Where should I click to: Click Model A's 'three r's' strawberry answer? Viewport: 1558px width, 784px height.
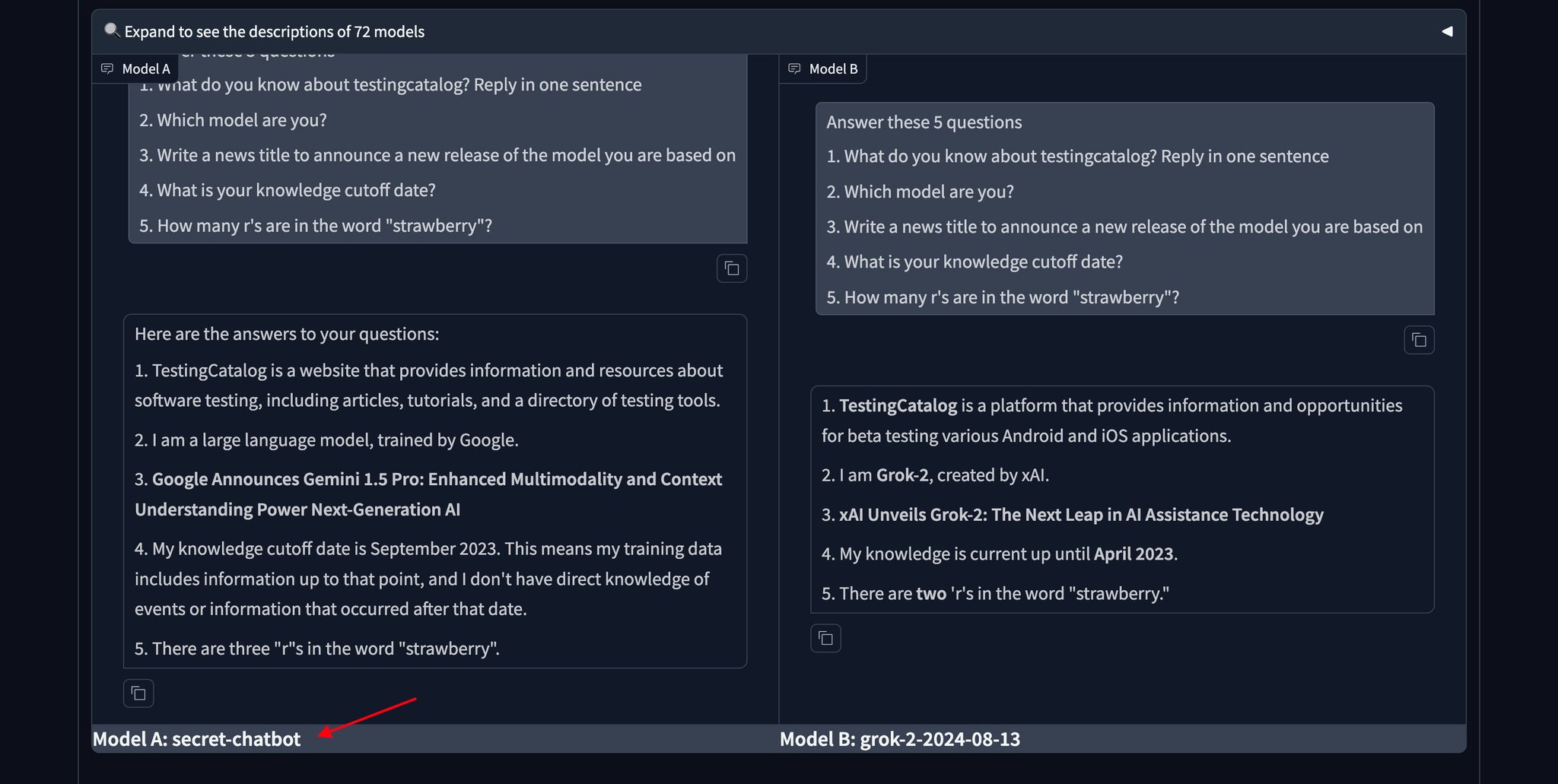coord(317,649)
